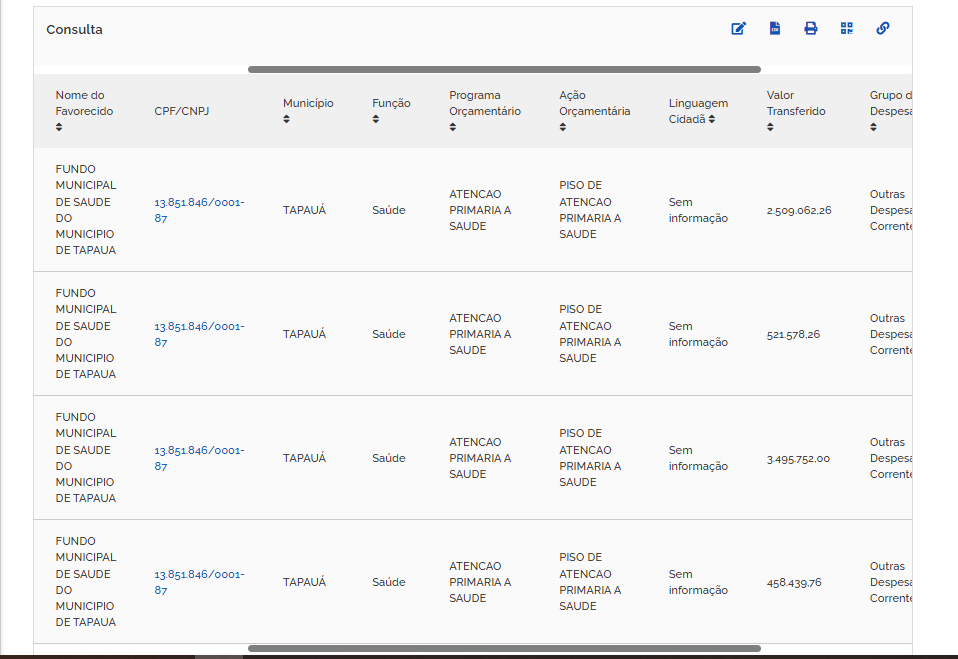This screenshot has height=659, width=958.
Task: Open CNPJ link in the fourth row
Action: 199,582
